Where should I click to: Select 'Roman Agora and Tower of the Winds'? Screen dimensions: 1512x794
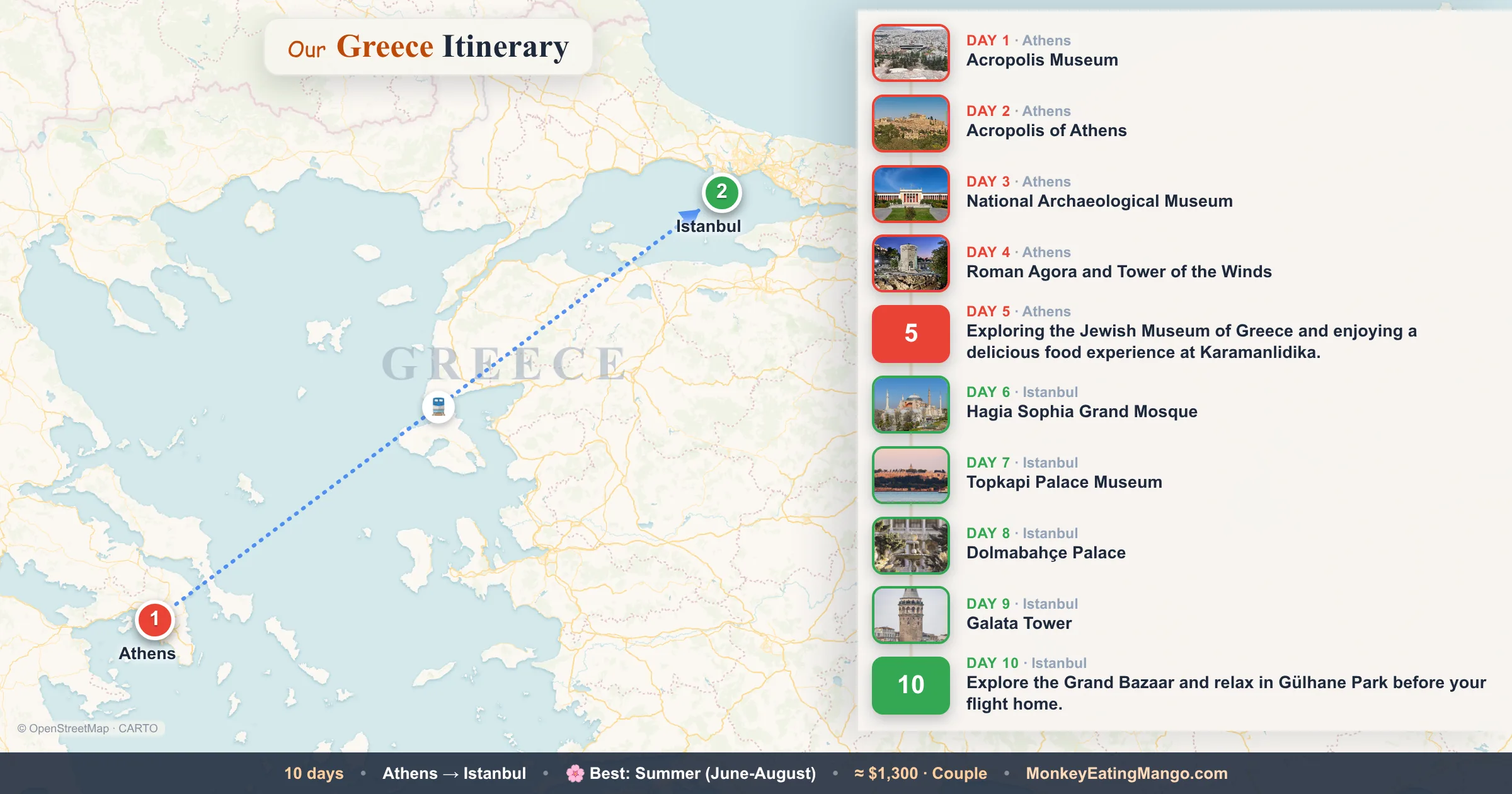tap(1119, 272)
